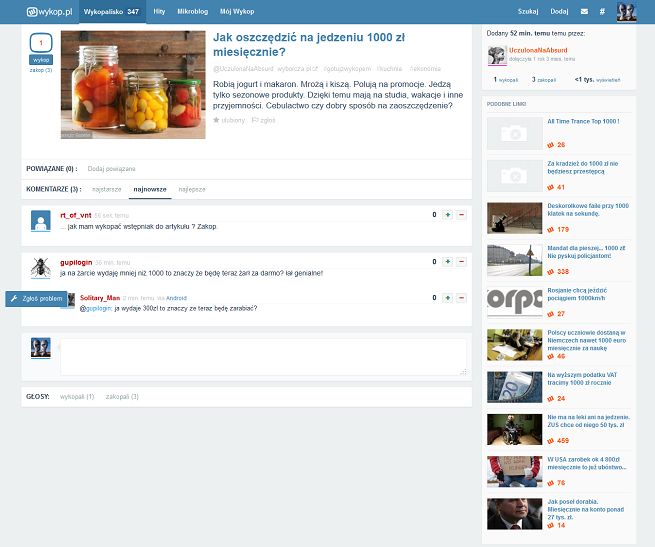Click the skateboard fails thumbnail

coord(515,218)
